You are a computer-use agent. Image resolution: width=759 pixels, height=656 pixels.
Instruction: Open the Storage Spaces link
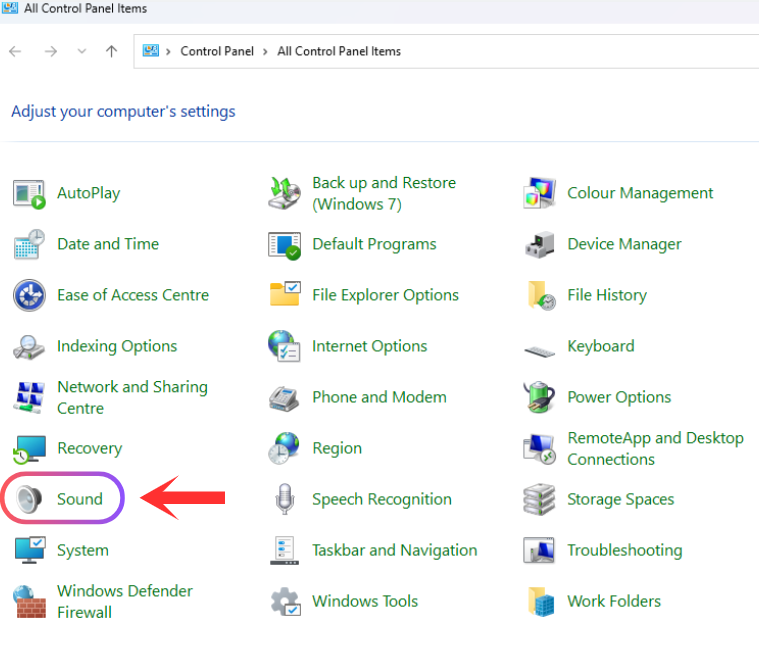621,499
